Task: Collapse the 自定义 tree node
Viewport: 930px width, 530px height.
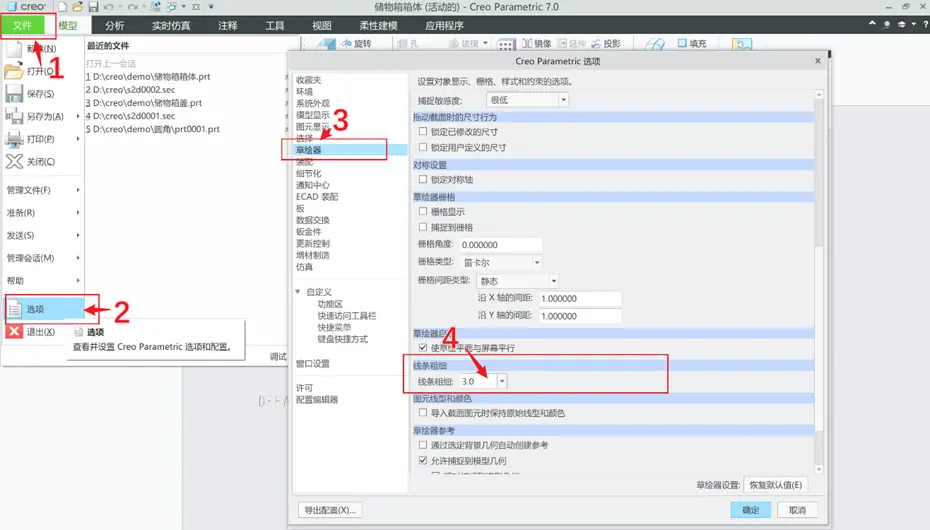Action: [x=298, y=292]
